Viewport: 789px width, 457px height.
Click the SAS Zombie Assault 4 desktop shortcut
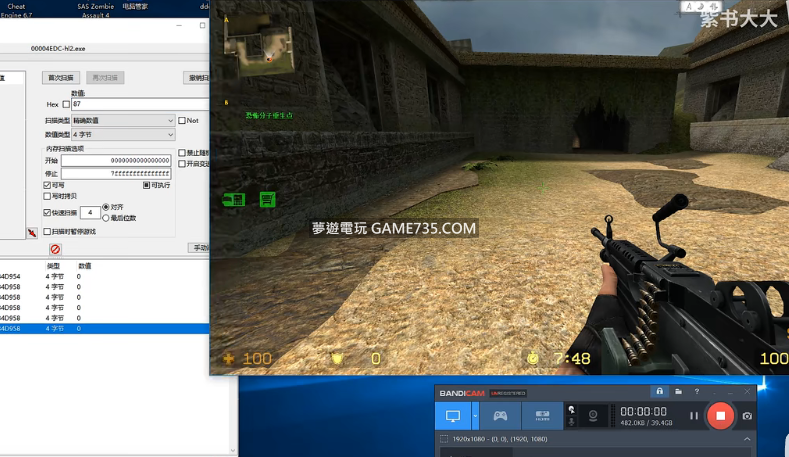(x=96, y=10)
